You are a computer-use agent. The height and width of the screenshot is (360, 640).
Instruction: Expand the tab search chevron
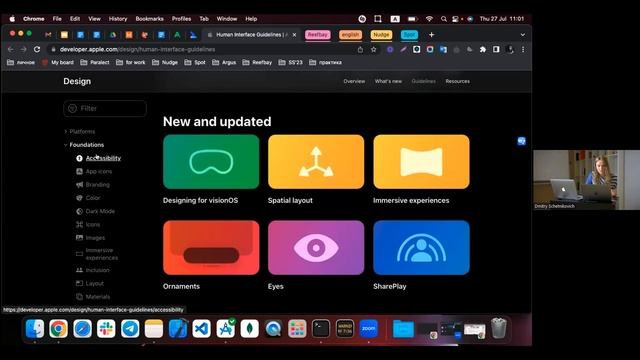click(522, 35)
